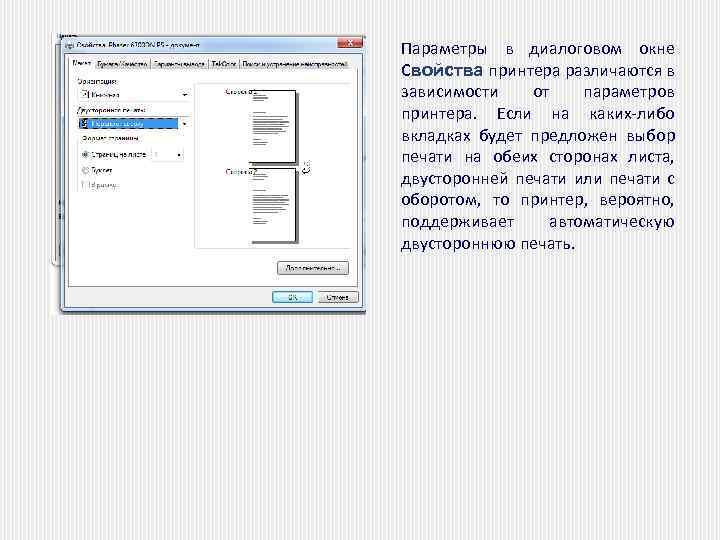Click the Сторона 1 page preview

(273, 126)
